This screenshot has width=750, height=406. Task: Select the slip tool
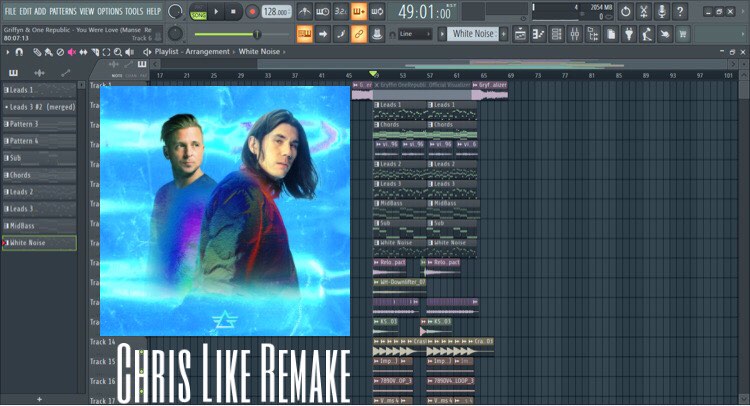(x=83, y=52)
